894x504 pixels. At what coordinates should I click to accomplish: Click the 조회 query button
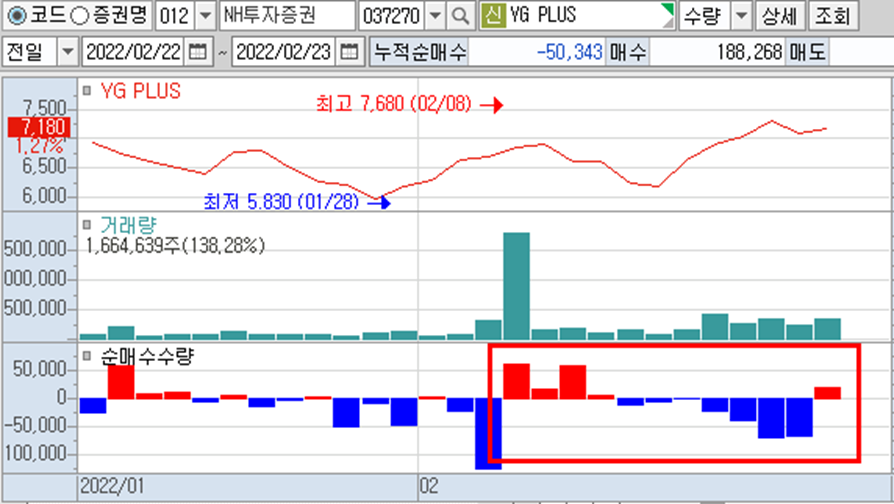click(833, 15)
